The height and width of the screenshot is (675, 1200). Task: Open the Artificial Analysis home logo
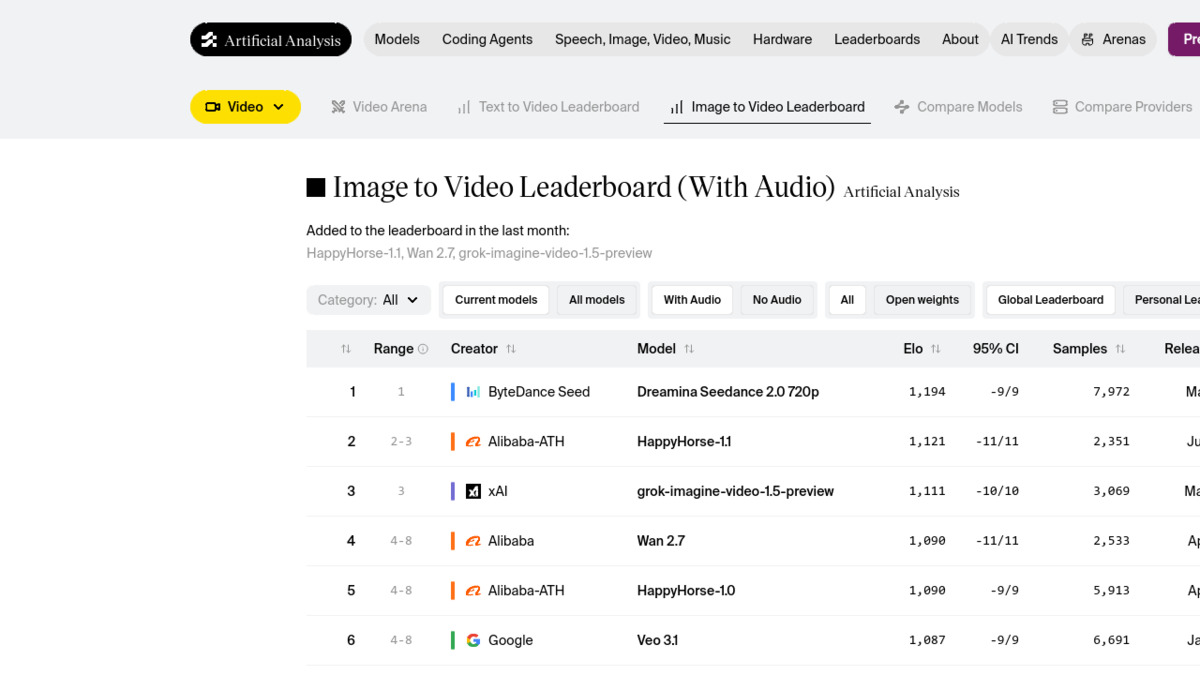click(x=271, y=40)
